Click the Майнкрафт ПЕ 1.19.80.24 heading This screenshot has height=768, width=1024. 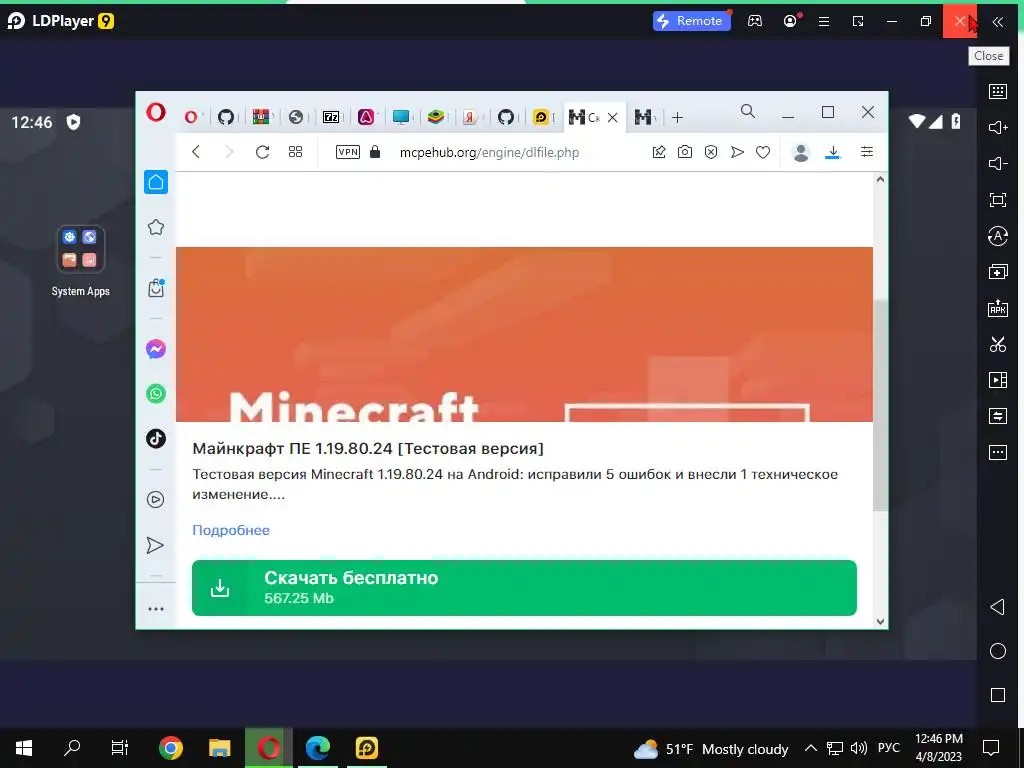click(368, 449)
